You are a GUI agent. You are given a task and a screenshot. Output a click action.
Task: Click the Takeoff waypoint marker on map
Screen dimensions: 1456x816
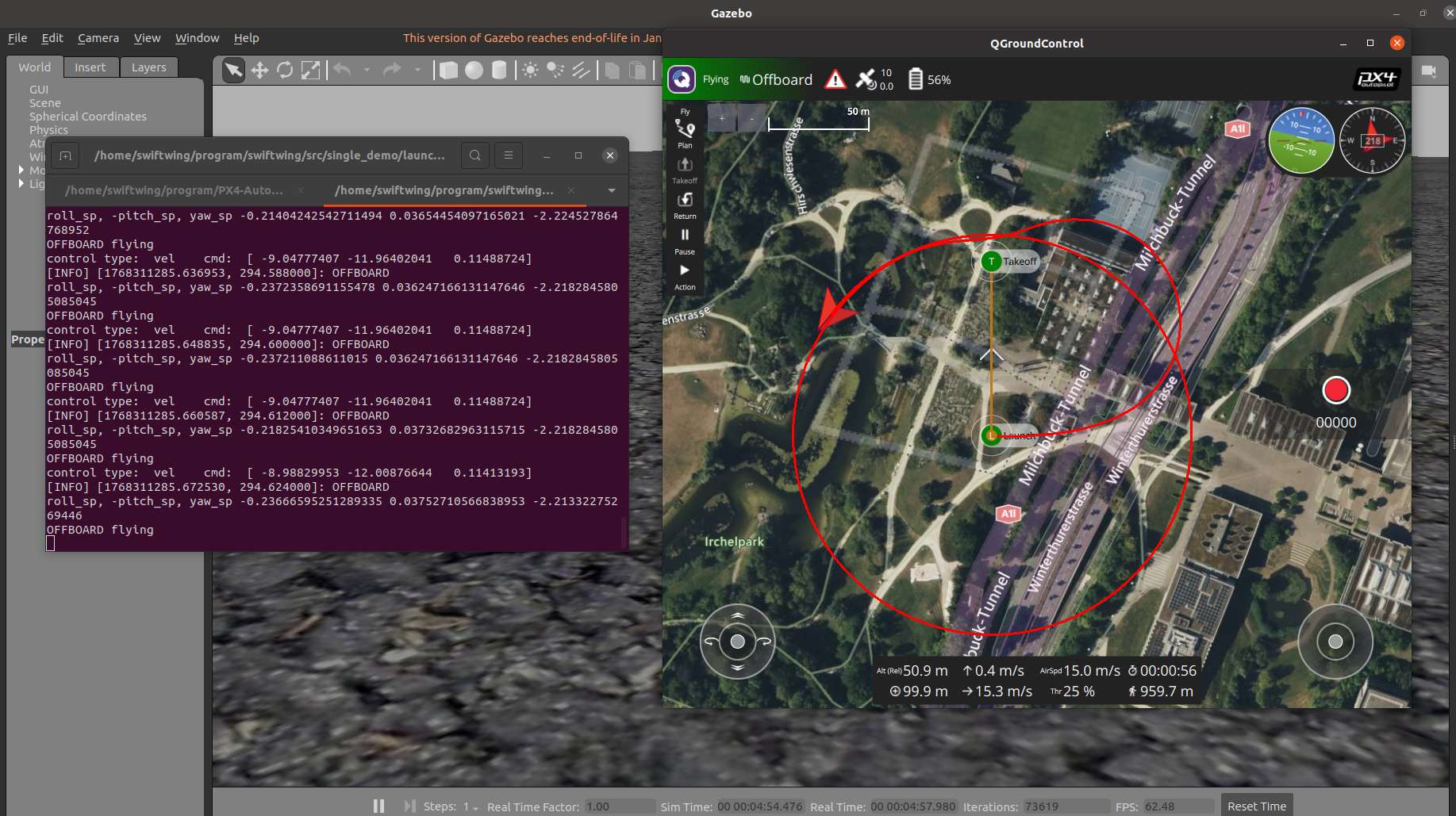pyautogui.click(x=991, y=261)
